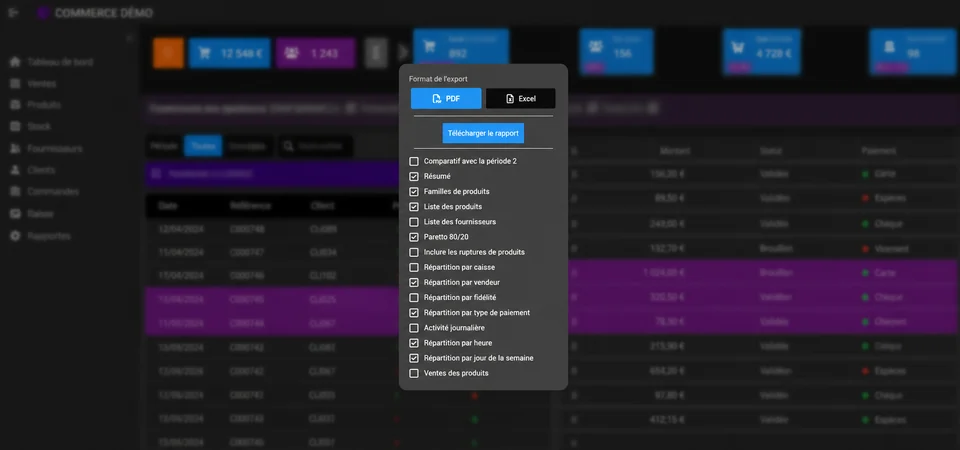
Task: Uncheck Familles de produits
Action: (414, 192)
